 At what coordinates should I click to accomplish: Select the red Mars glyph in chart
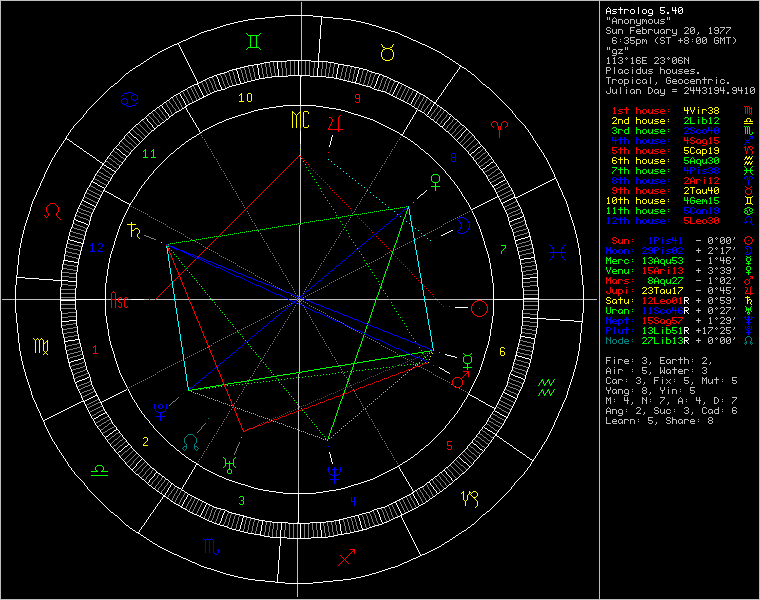(x=460, y=381)
